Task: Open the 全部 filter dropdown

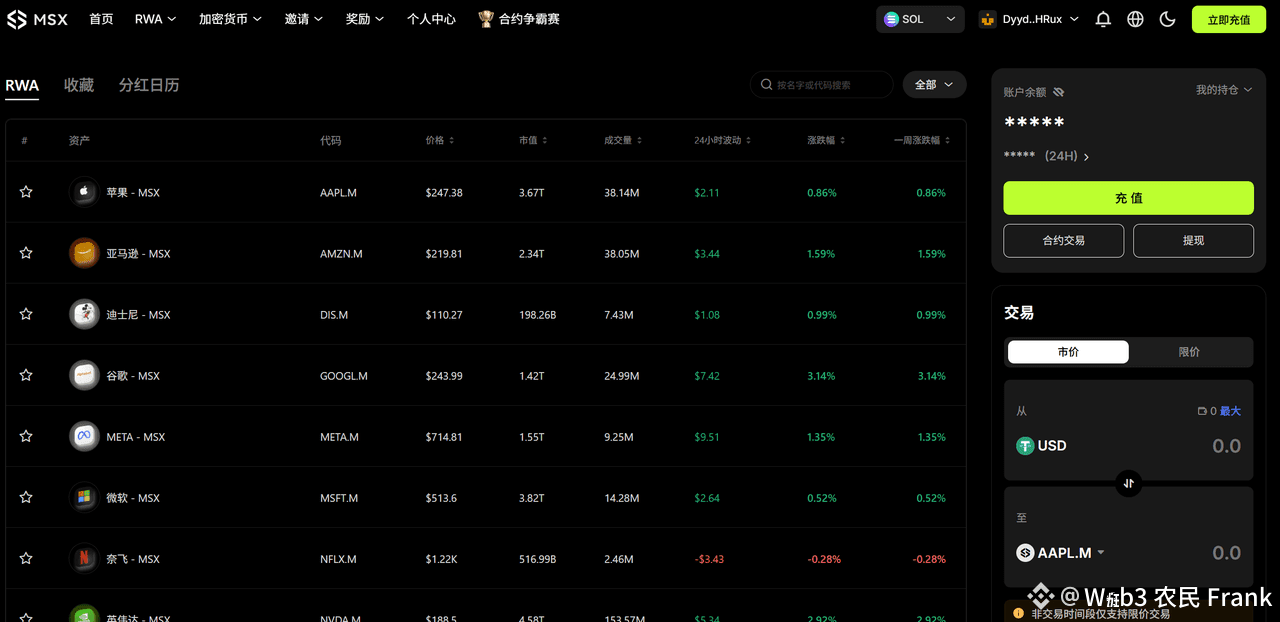Action: pos(935,85)
